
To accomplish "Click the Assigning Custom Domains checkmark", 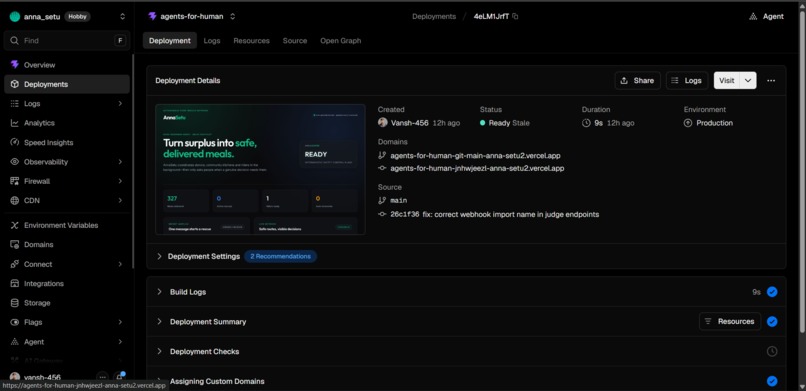I will pyautogui.click(x=772, y=381).
